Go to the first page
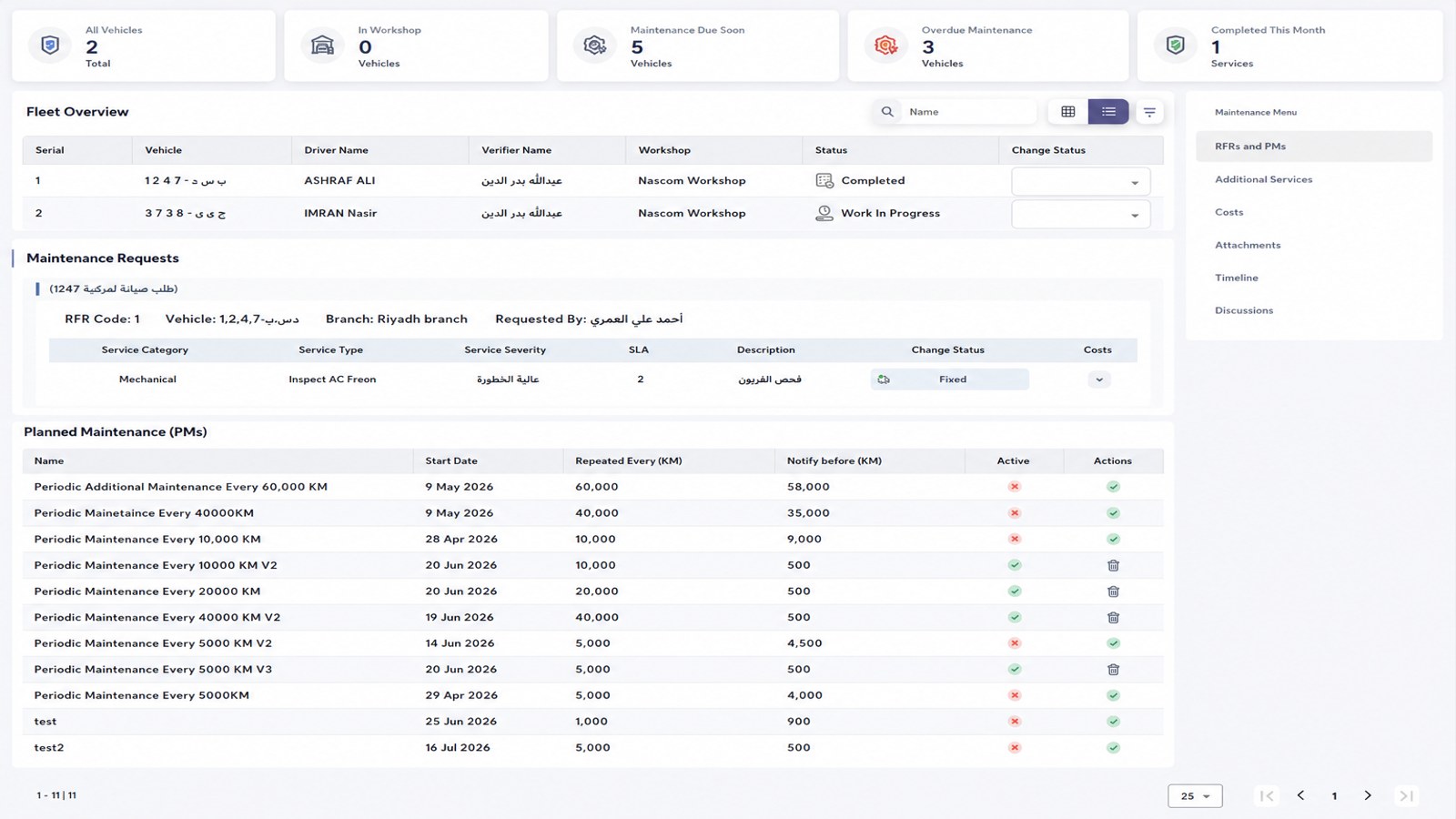This screenshot has height=819, width=1456. pyautogui.click(x=1267, y=795)
